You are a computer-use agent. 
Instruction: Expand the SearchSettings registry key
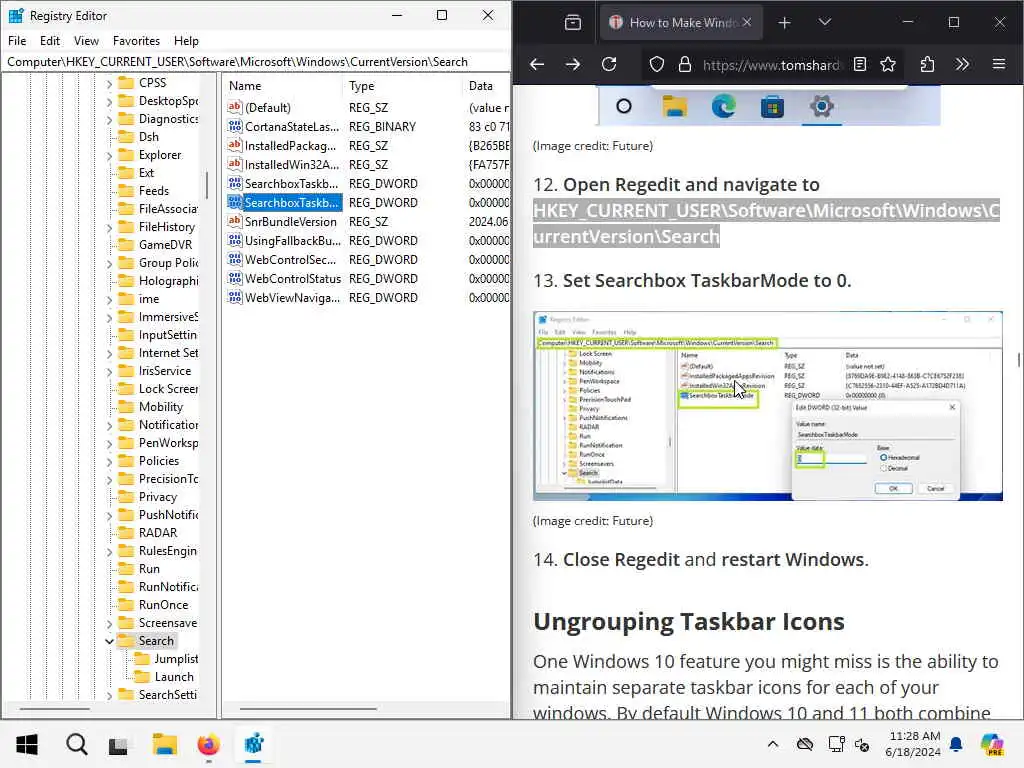point(110,696)
